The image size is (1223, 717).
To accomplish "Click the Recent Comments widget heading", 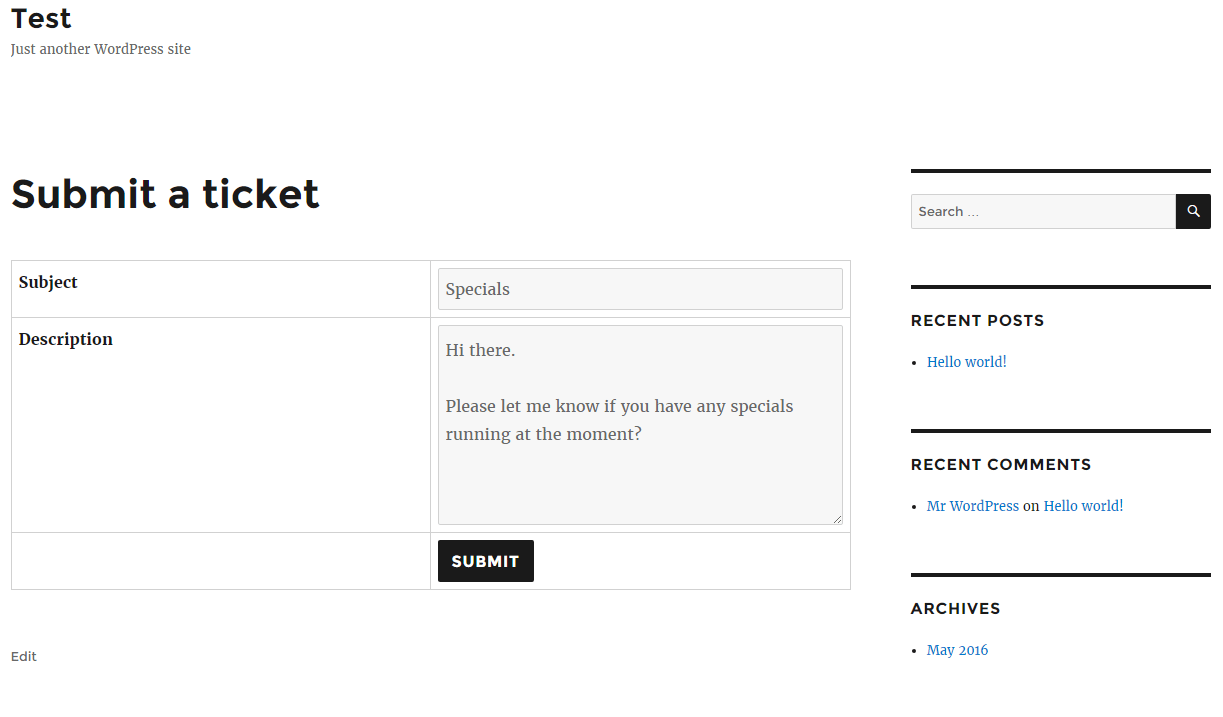I will (x=1000, y=464).
